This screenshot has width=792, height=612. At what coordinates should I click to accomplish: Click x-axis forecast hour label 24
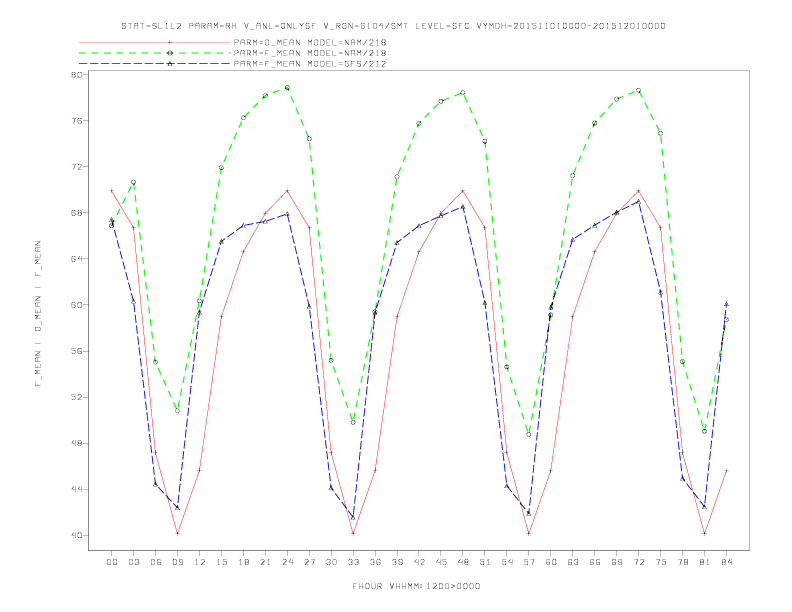287,562
